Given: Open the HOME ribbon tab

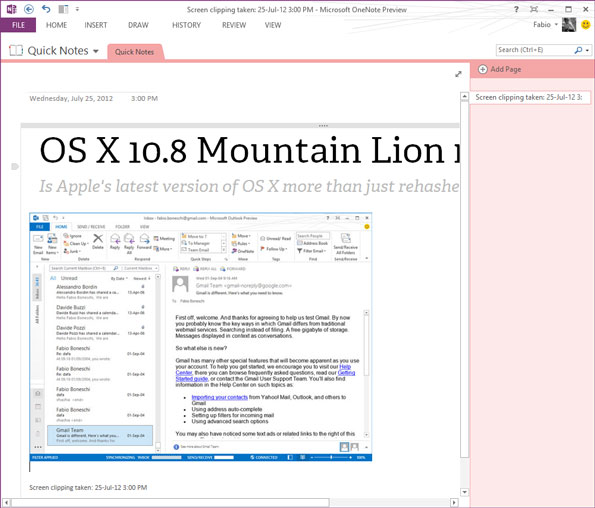Looking at the screenshot, I should point(56,25).
